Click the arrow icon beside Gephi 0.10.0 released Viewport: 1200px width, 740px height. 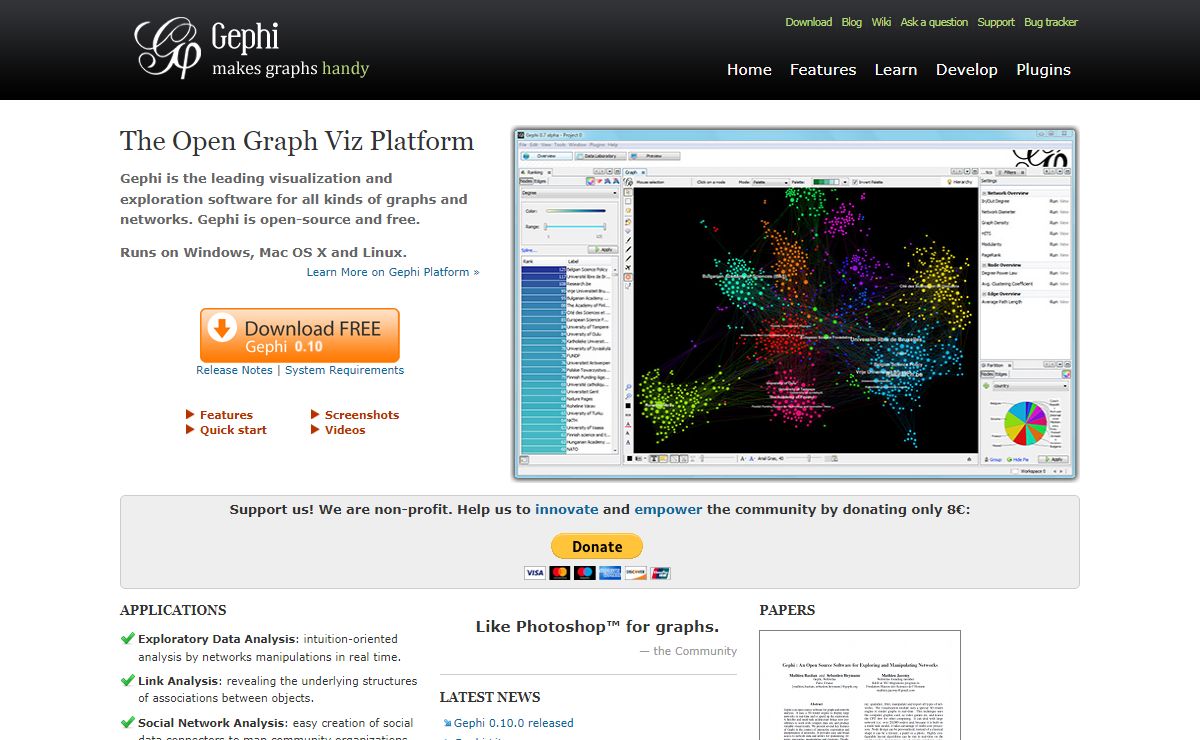point(447,723)
